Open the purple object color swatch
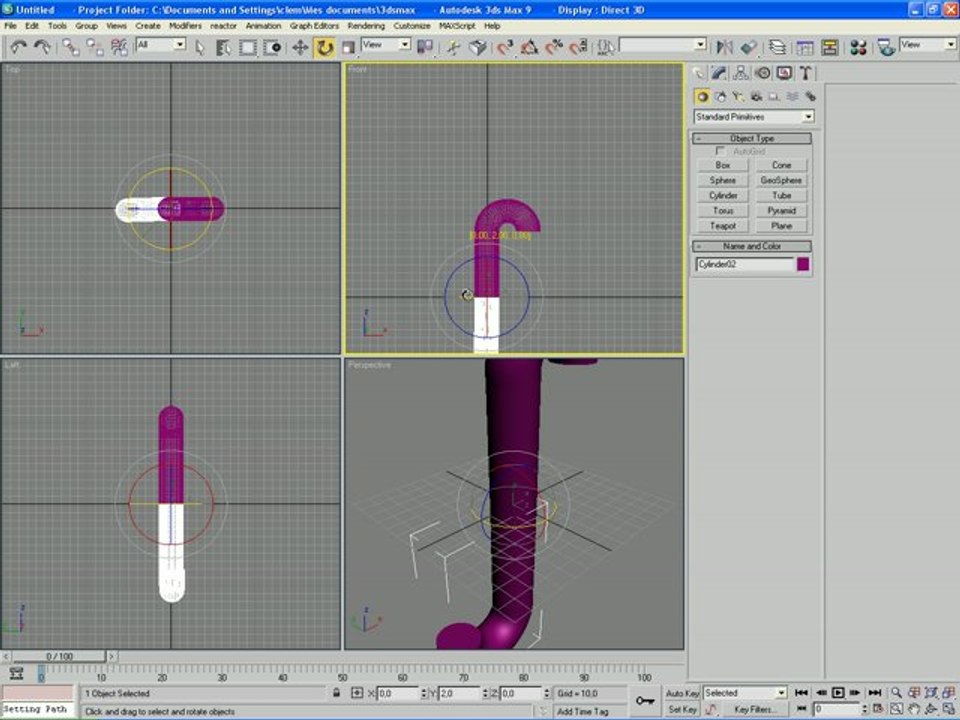 coord(803,264)
